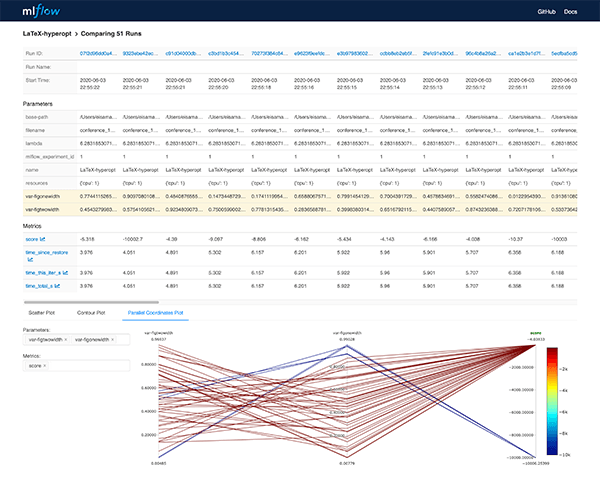
Task: Click the score color scale bar
Action: [x=552, y=401]
